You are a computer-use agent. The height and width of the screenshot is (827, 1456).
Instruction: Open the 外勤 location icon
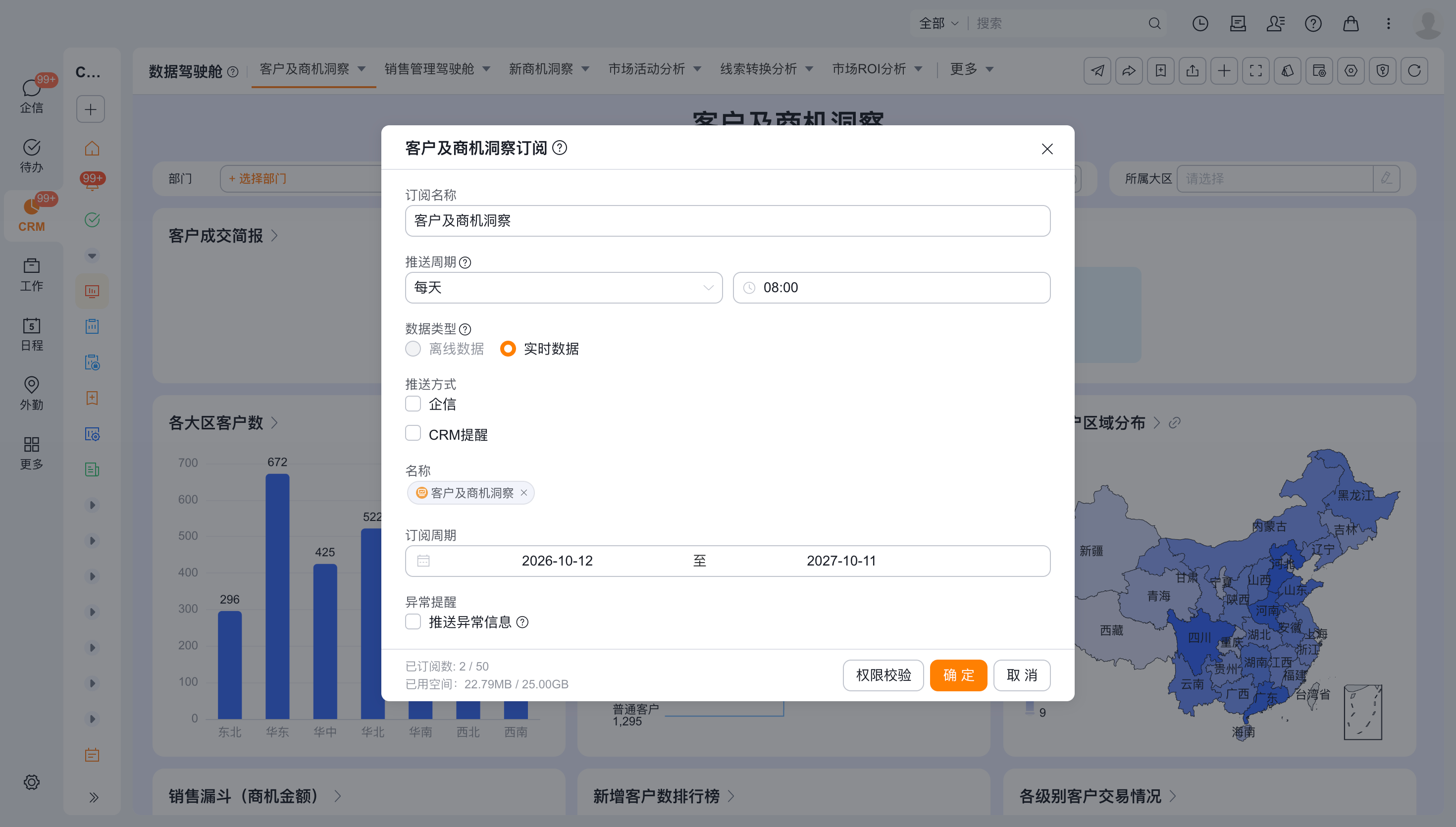pyautogui.click(x=31, y=385)
